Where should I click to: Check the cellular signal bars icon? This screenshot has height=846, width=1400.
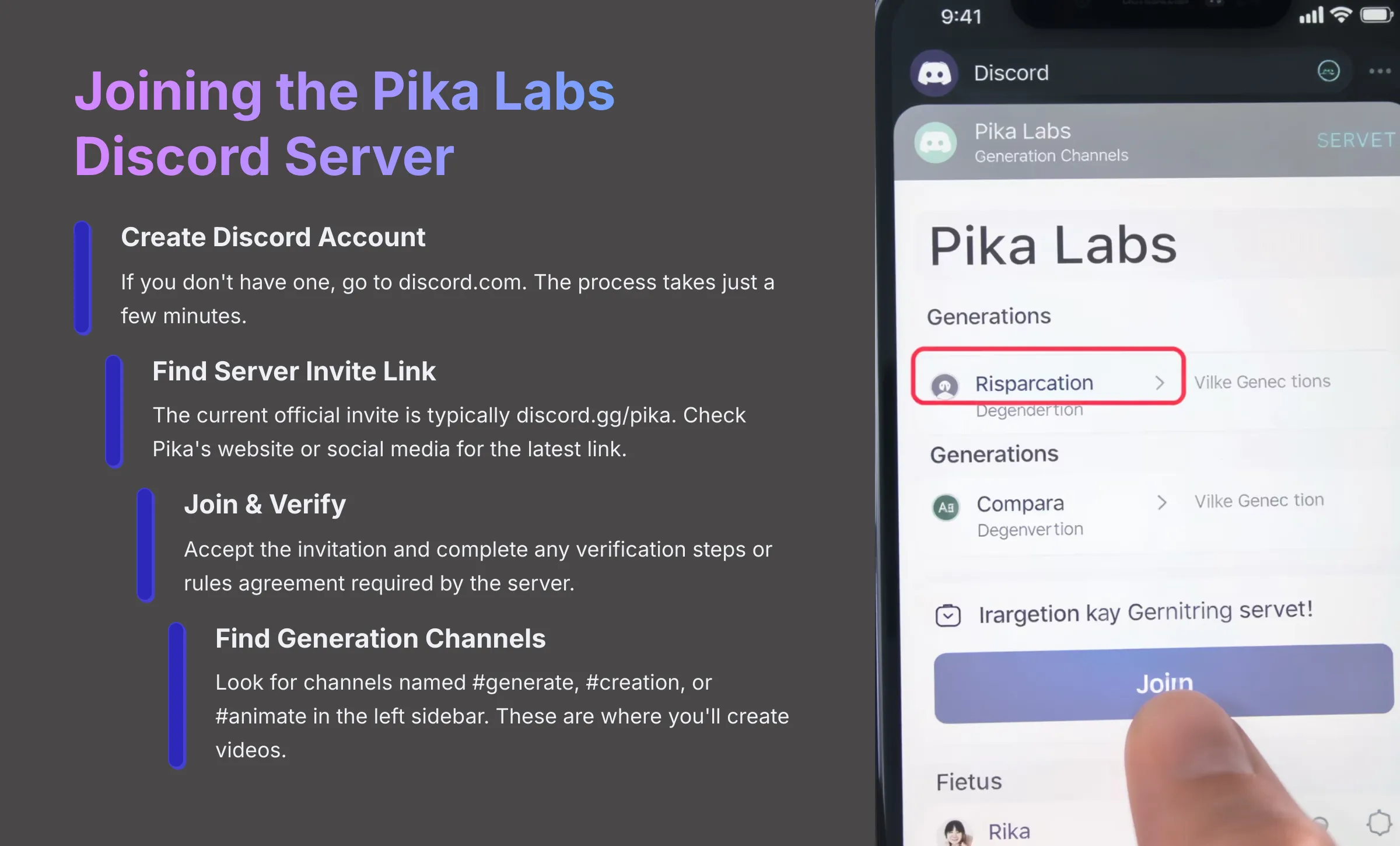(x=1311, y=15)
